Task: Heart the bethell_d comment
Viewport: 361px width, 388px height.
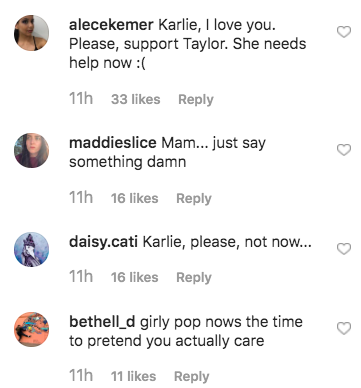Action: click(x=344, y=328)
